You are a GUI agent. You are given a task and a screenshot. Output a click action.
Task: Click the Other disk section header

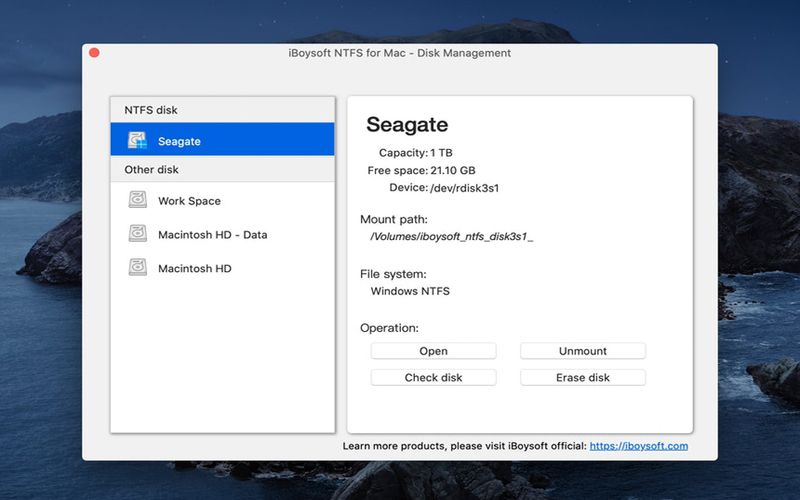click(x=222, y=169)
